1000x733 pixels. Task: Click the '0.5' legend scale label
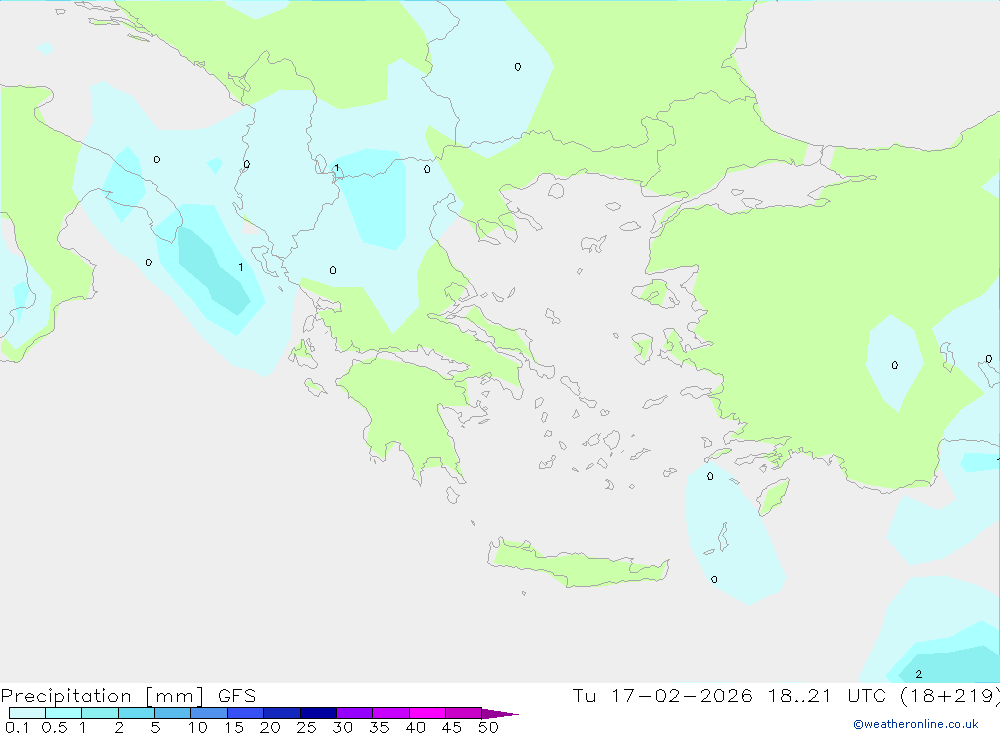[54, 727]
